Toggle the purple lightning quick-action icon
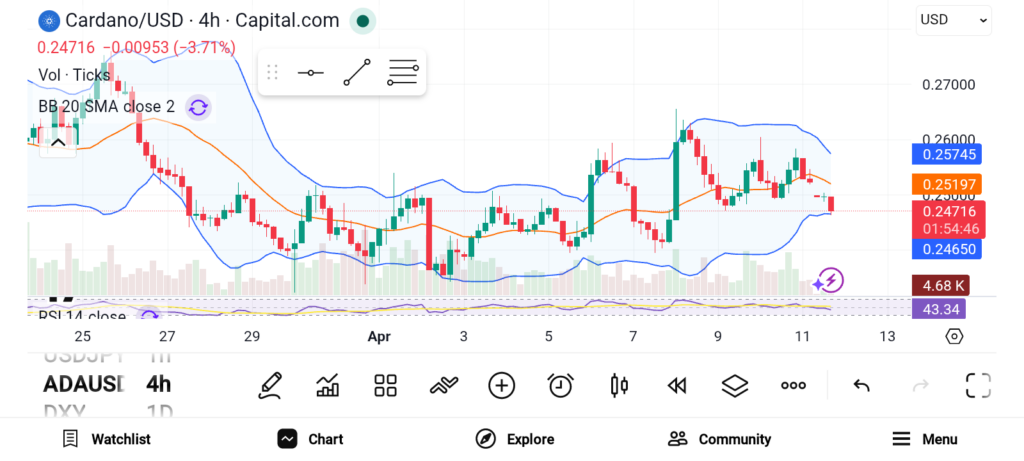 pos(829,280)
